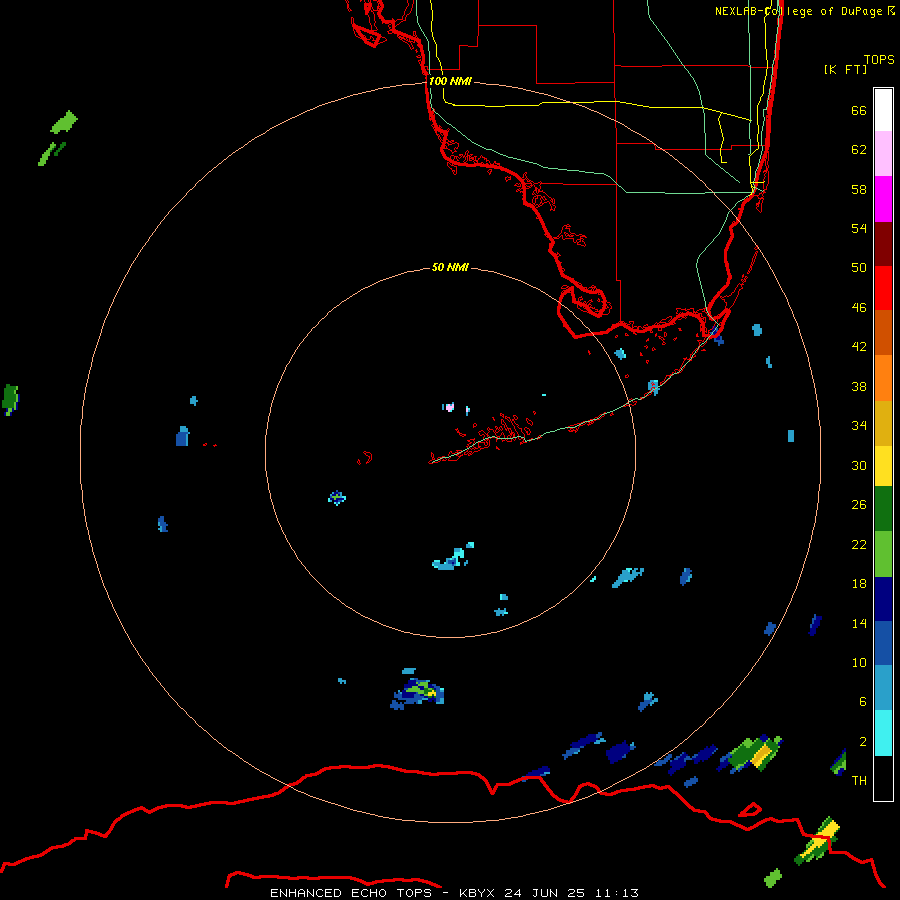The image size is (900, 900).
Task: Click the 26 legend value
Action: coord(859,505)
